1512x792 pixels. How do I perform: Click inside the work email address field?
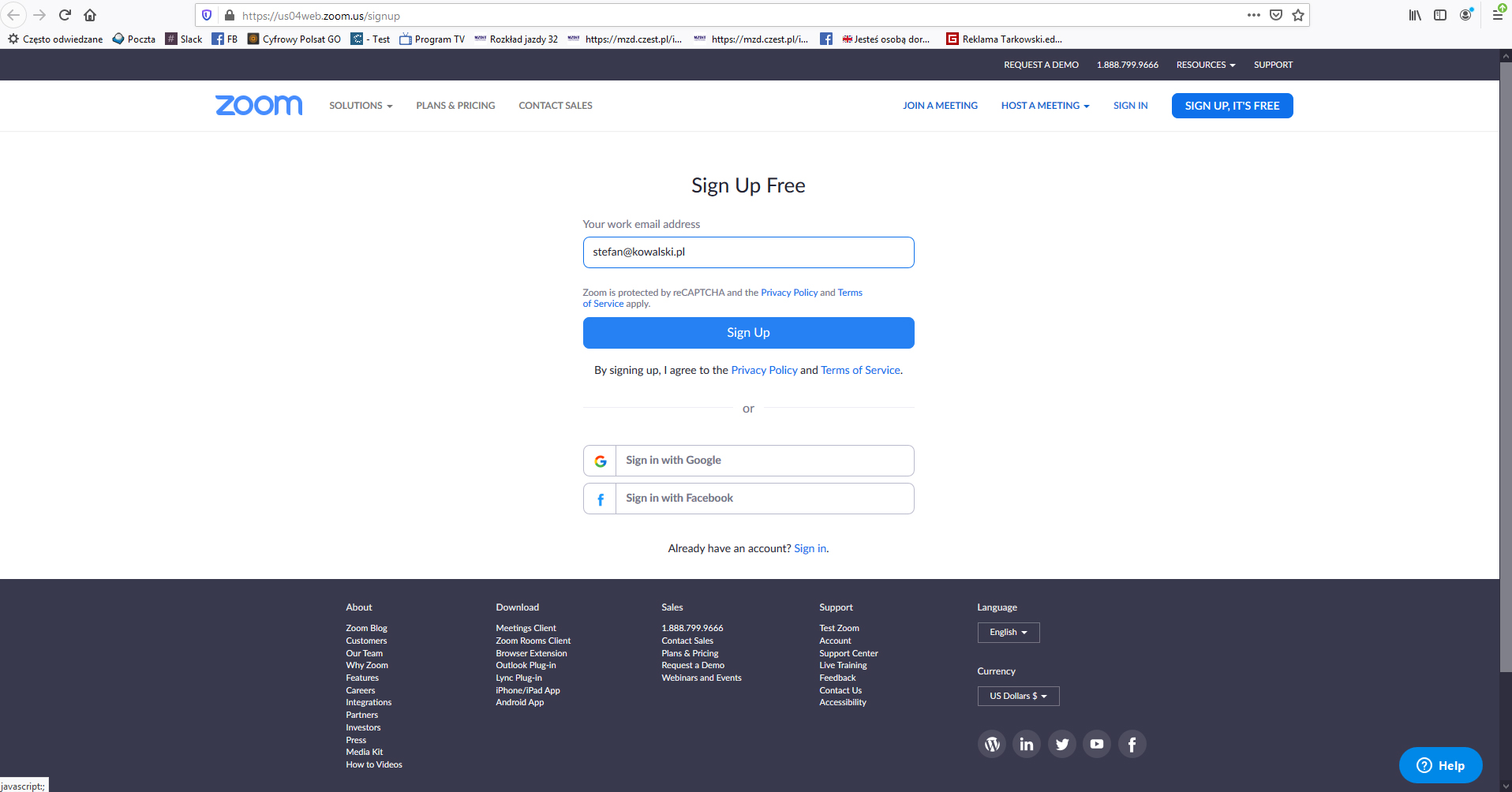[748, 252]
